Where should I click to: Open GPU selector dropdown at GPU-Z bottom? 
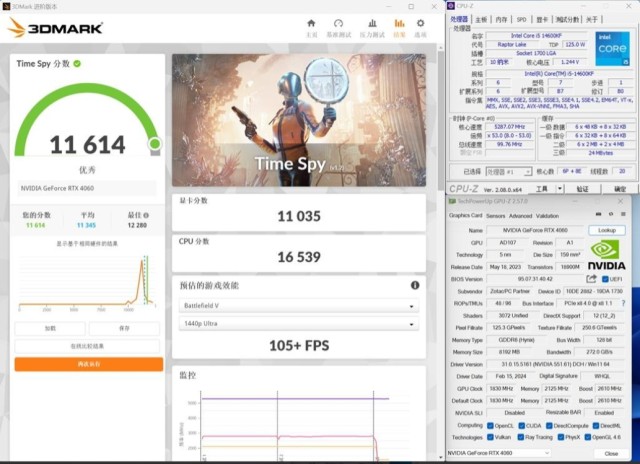click(498, 453)
